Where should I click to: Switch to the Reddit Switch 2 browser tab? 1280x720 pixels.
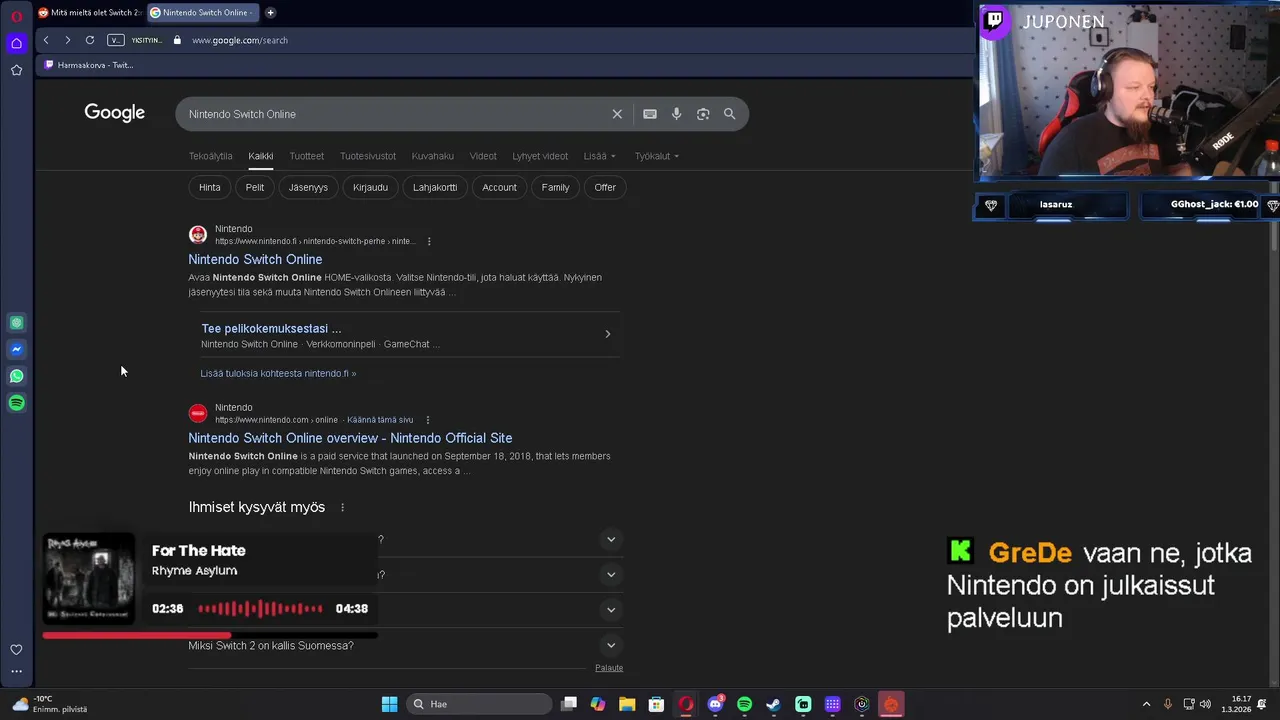click(x=89, y=13)
